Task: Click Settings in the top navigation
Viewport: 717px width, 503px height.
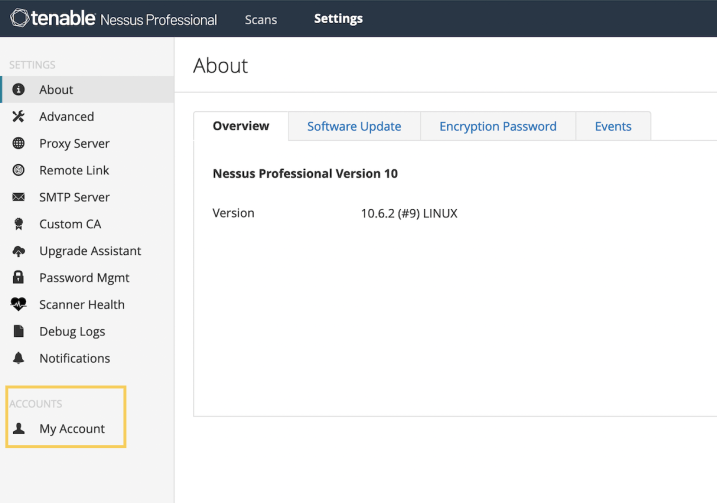Action: pos(338,19)
